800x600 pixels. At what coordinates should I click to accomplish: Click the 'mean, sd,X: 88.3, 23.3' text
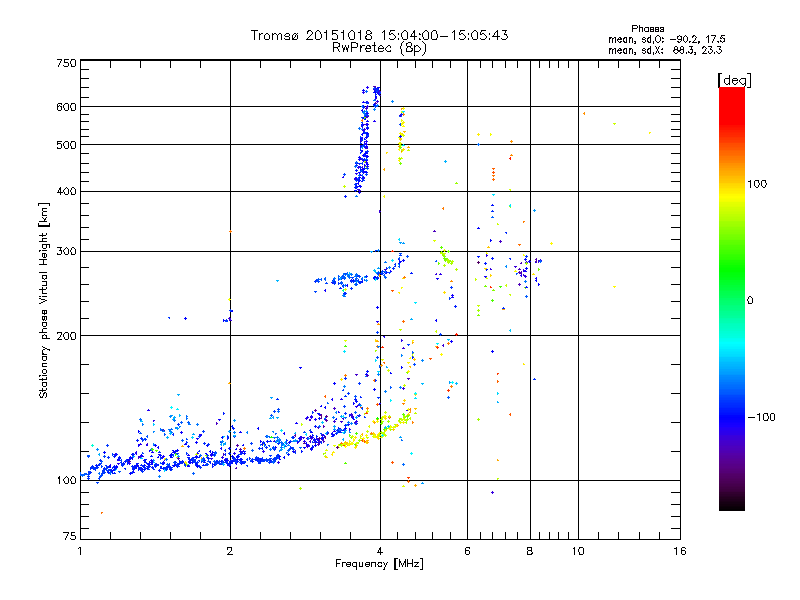[665, 50]
